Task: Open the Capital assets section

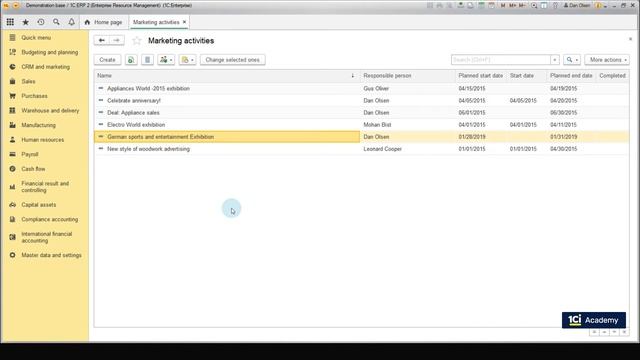Action: (38, 205)
